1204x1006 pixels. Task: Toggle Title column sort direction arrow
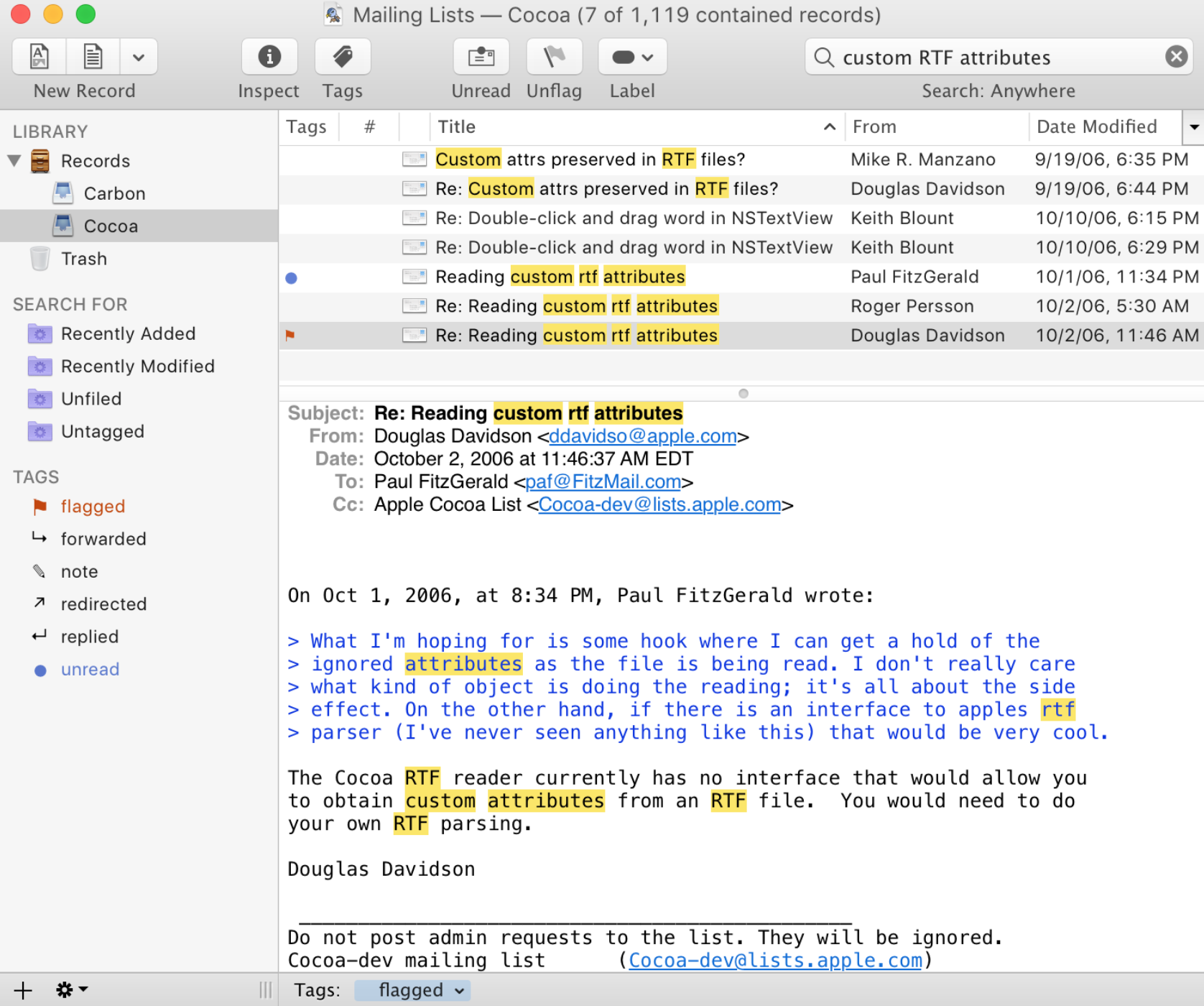[x=830, y=127]
